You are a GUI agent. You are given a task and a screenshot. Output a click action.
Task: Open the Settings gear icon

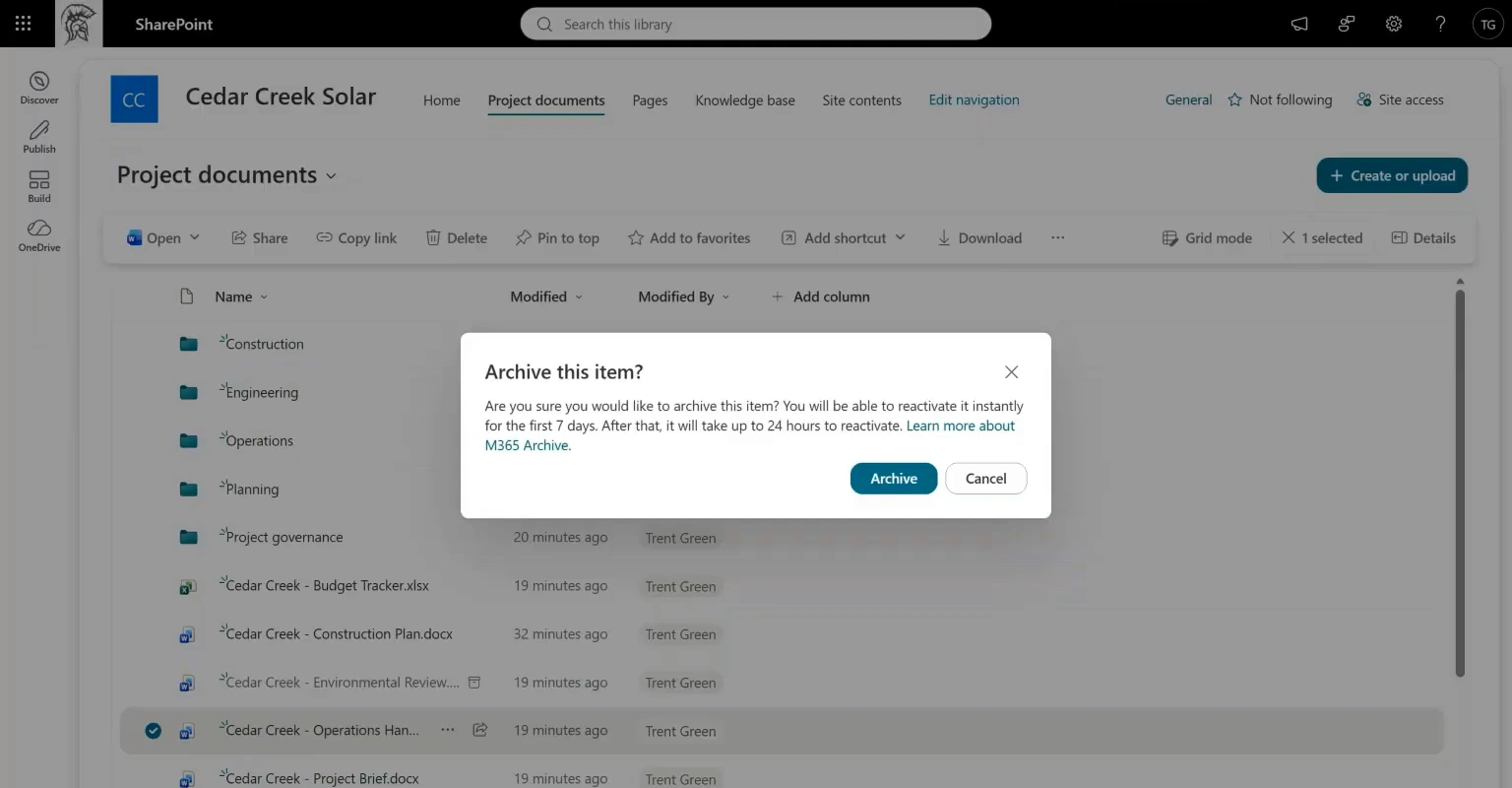pyautogui.click(x=1394, y=25)
